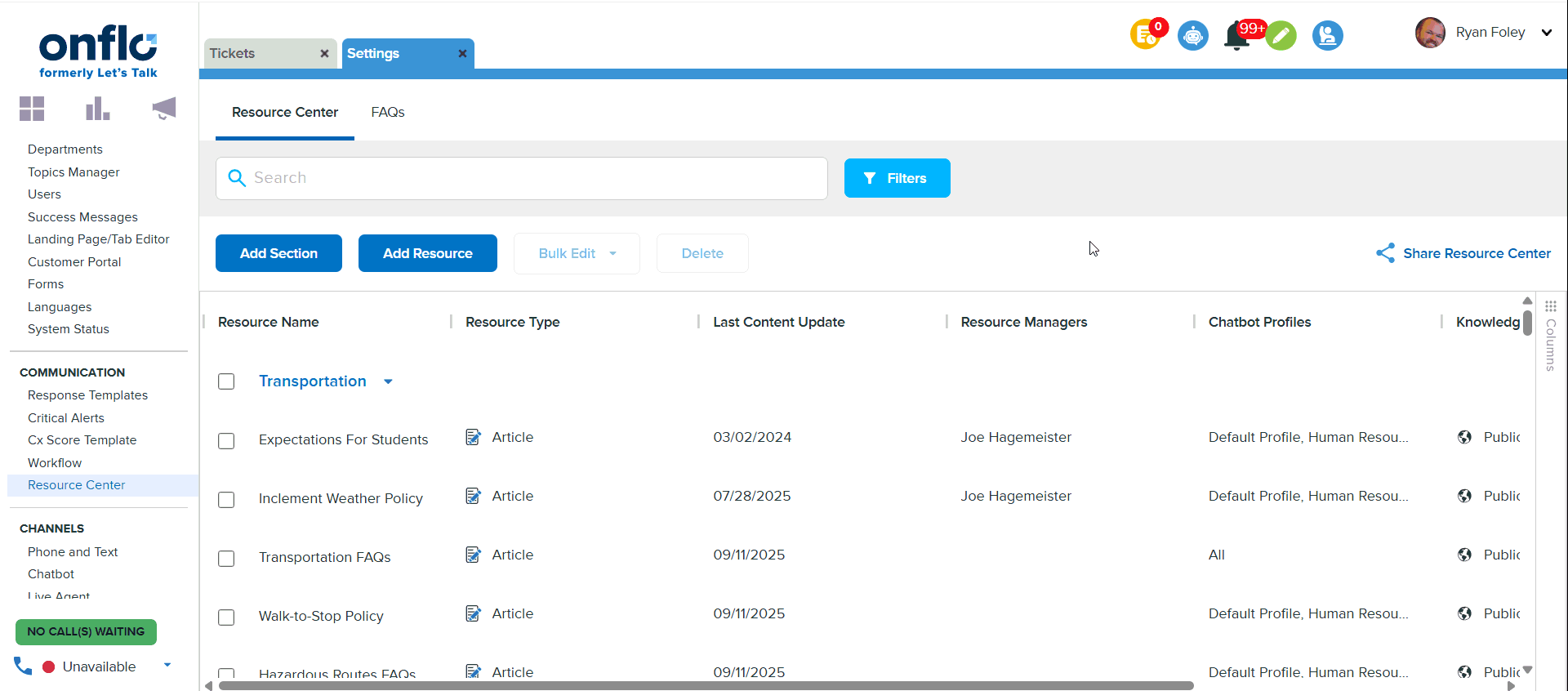Open the bar chart reports icon
Image resolution: width=1568 pixels, height=691 pixels.
[x=97, y=109]
